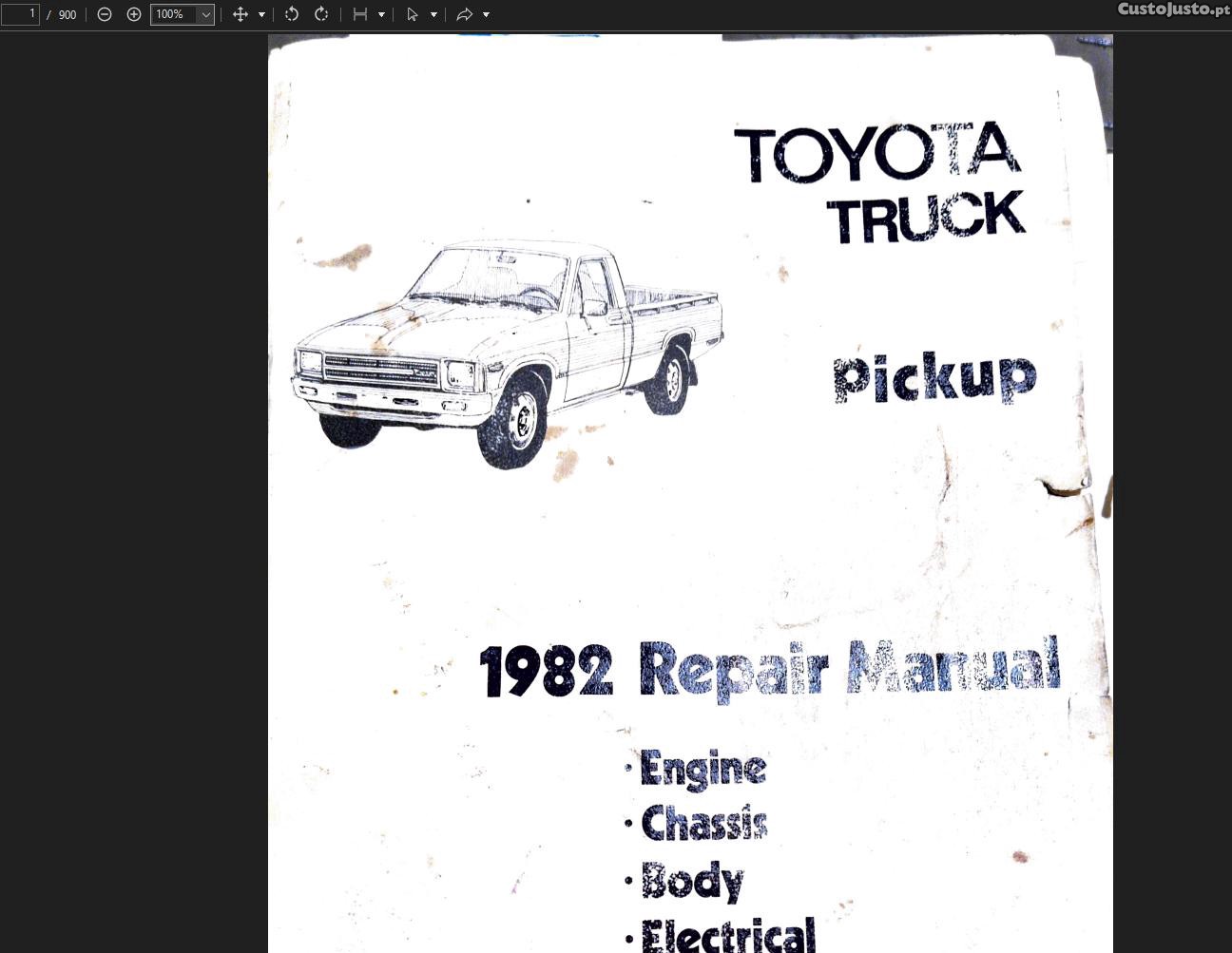Expand the pan tool options arrow
Viewport: 1232px width, 953px height.
(x=261, y=14)
